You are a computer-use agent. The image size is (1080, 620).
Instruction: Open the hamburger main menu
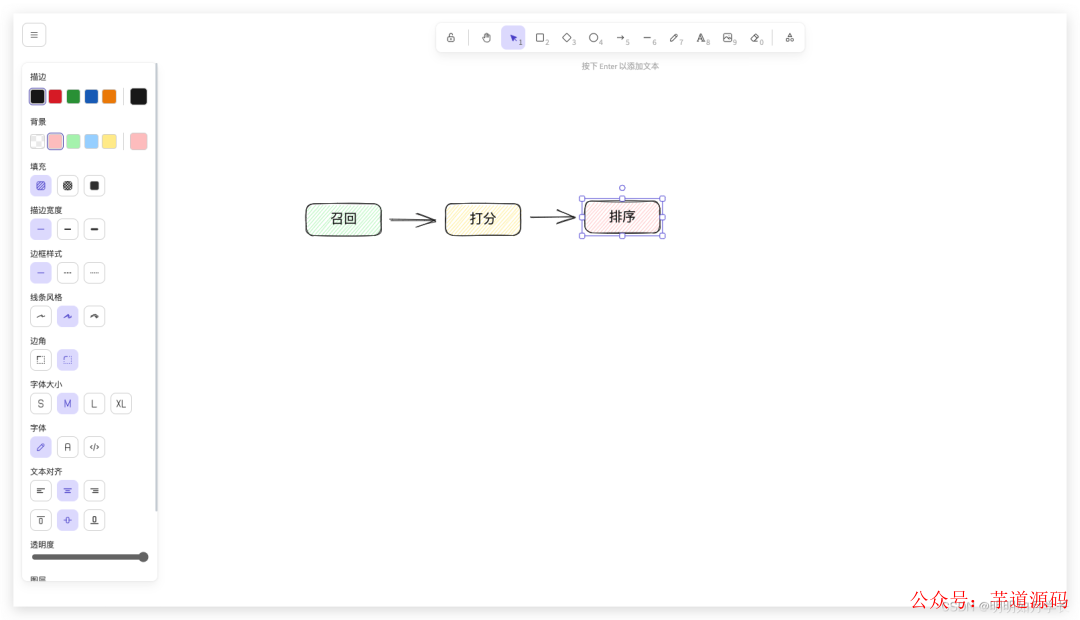click(x=34, y=35)
